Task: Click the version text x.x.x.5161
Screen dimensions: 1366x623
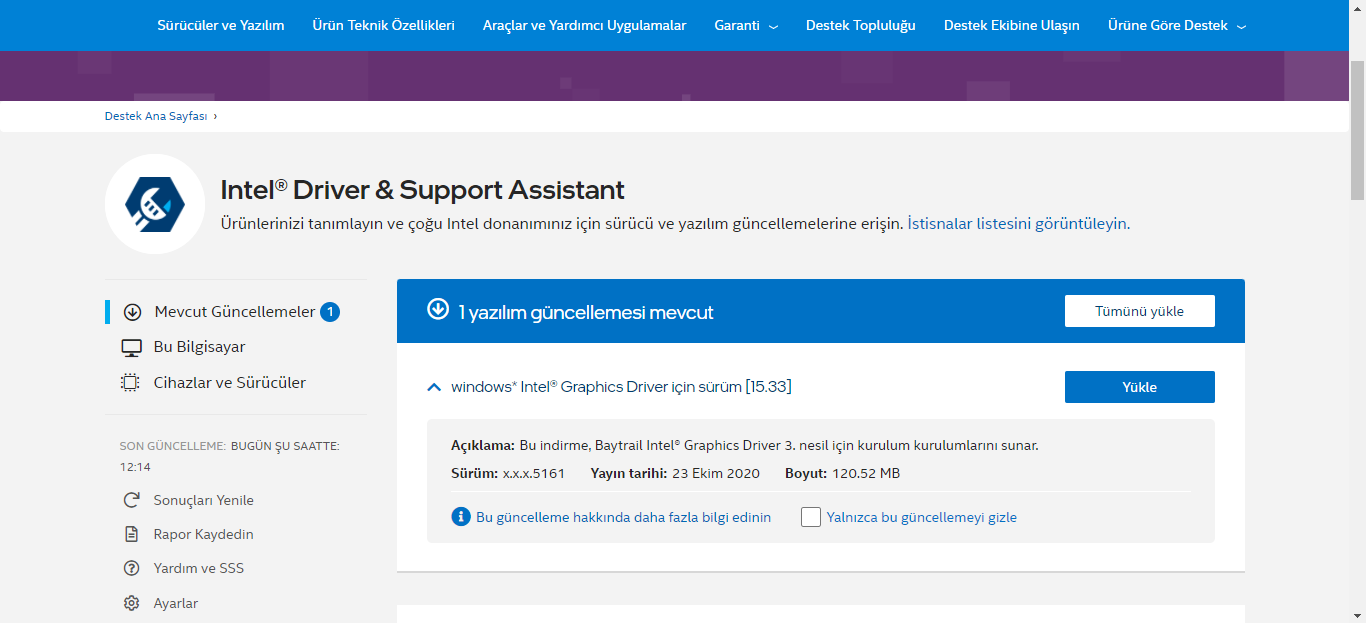Action: (533, 473)
